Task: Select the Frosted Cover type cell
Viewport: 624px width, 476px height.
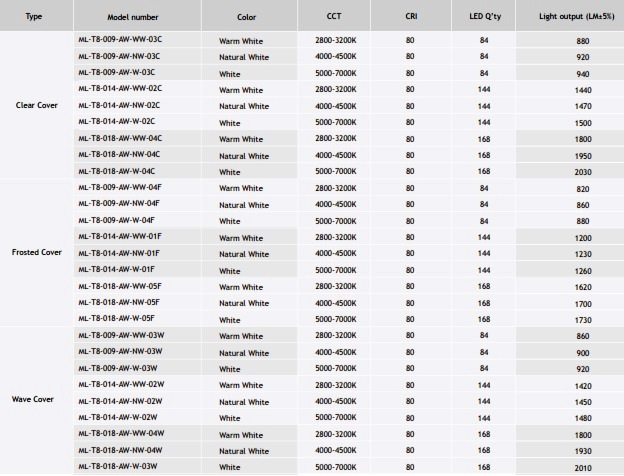Action: coord(37,252)
